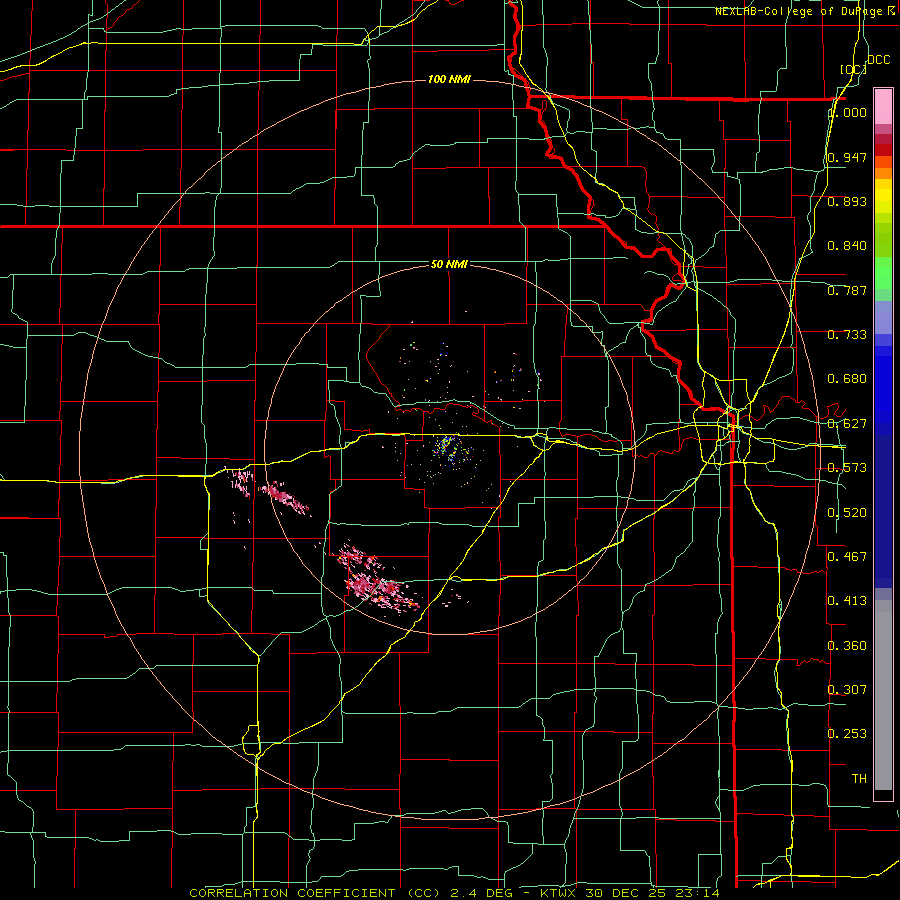Screen dimensions: 900x900
Task: Click the 0.520 color scale value
Action: click(x=847, y=512)
